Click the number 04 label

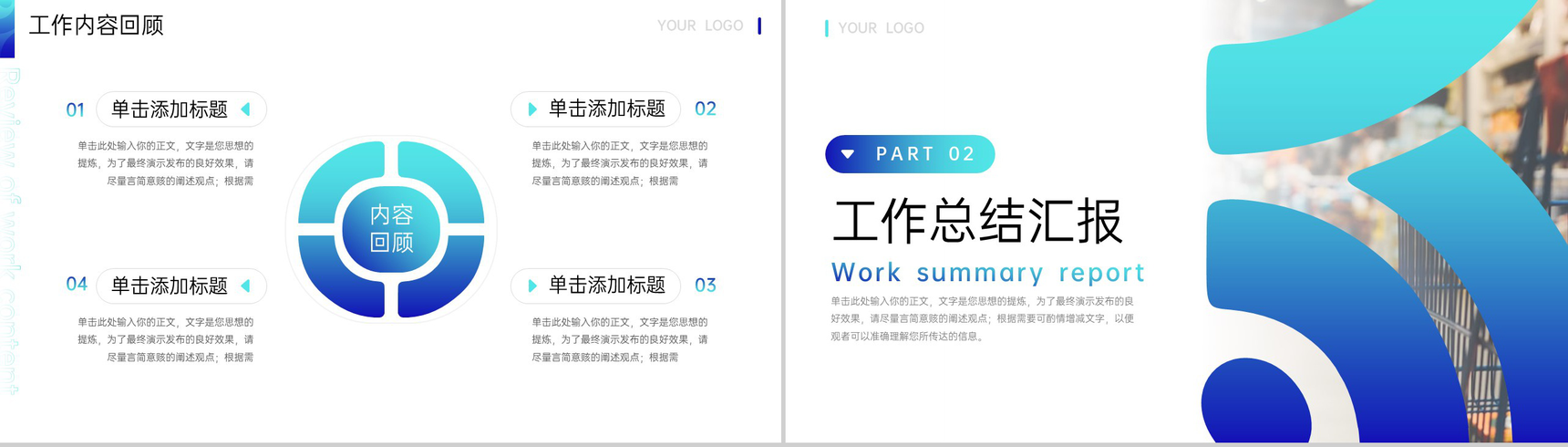click(x=77, y=284)
